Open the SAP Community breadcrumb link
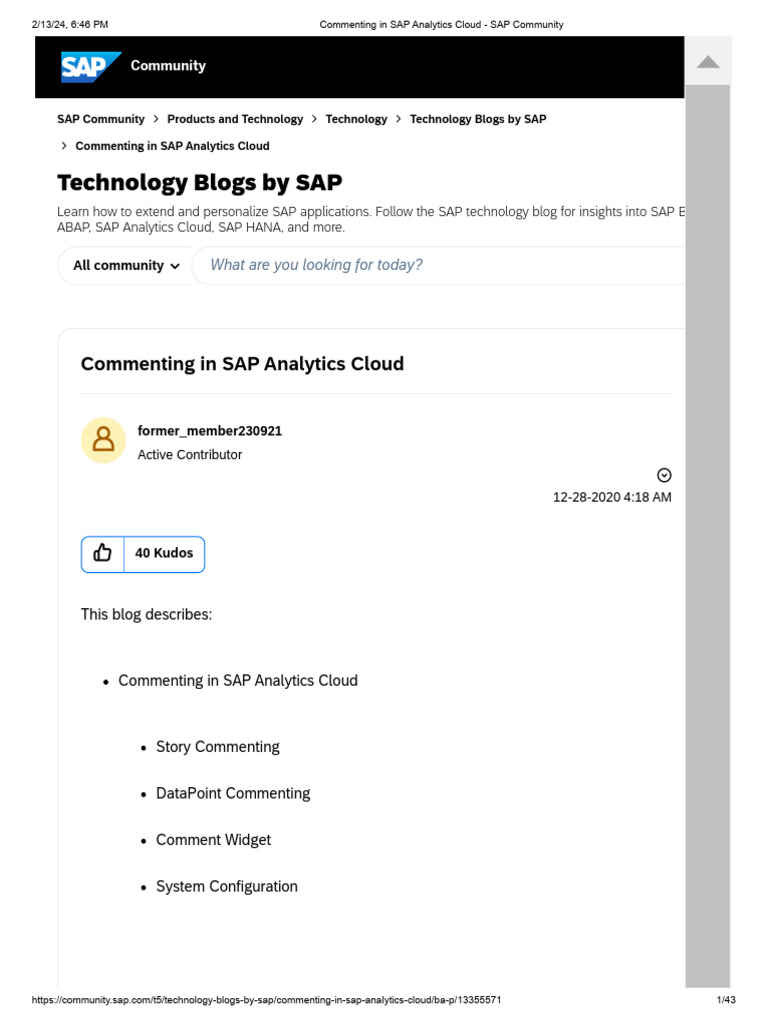The image size is (768, 1024). click(101, 119)
